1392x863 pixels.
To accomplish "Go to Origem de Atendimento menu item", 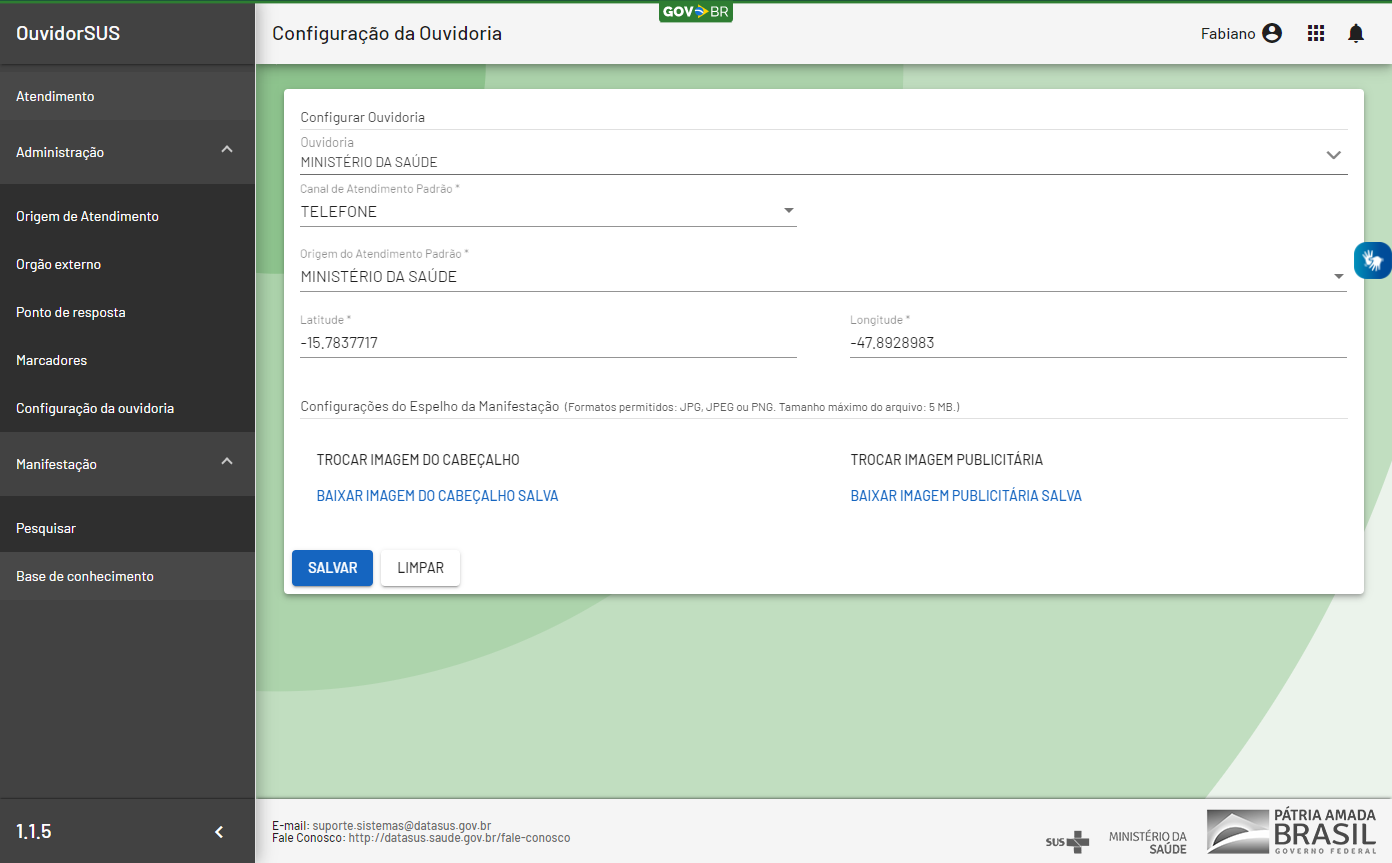I will click(87, 216).
